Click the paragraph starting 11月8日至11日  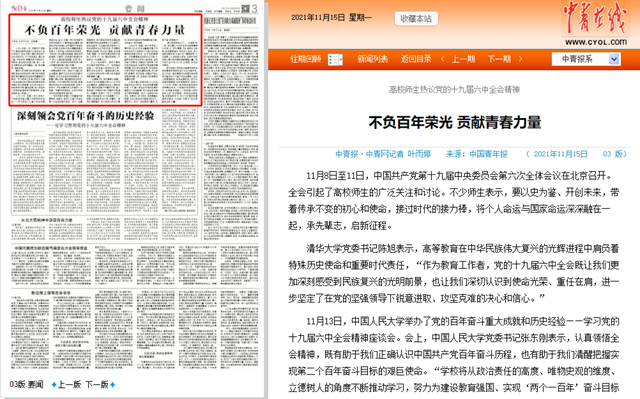click(453, 201)
